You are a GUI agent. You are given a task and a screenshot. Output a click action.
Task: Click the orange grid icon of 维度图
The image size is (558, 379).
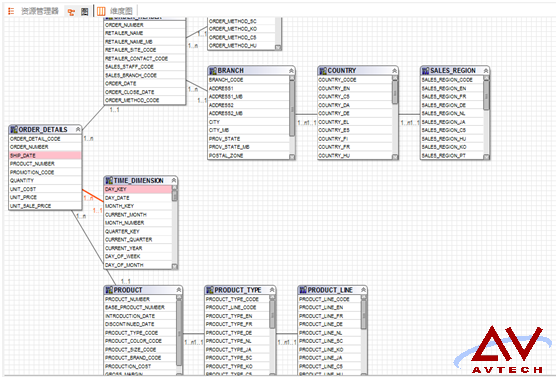tap(101, 11)
